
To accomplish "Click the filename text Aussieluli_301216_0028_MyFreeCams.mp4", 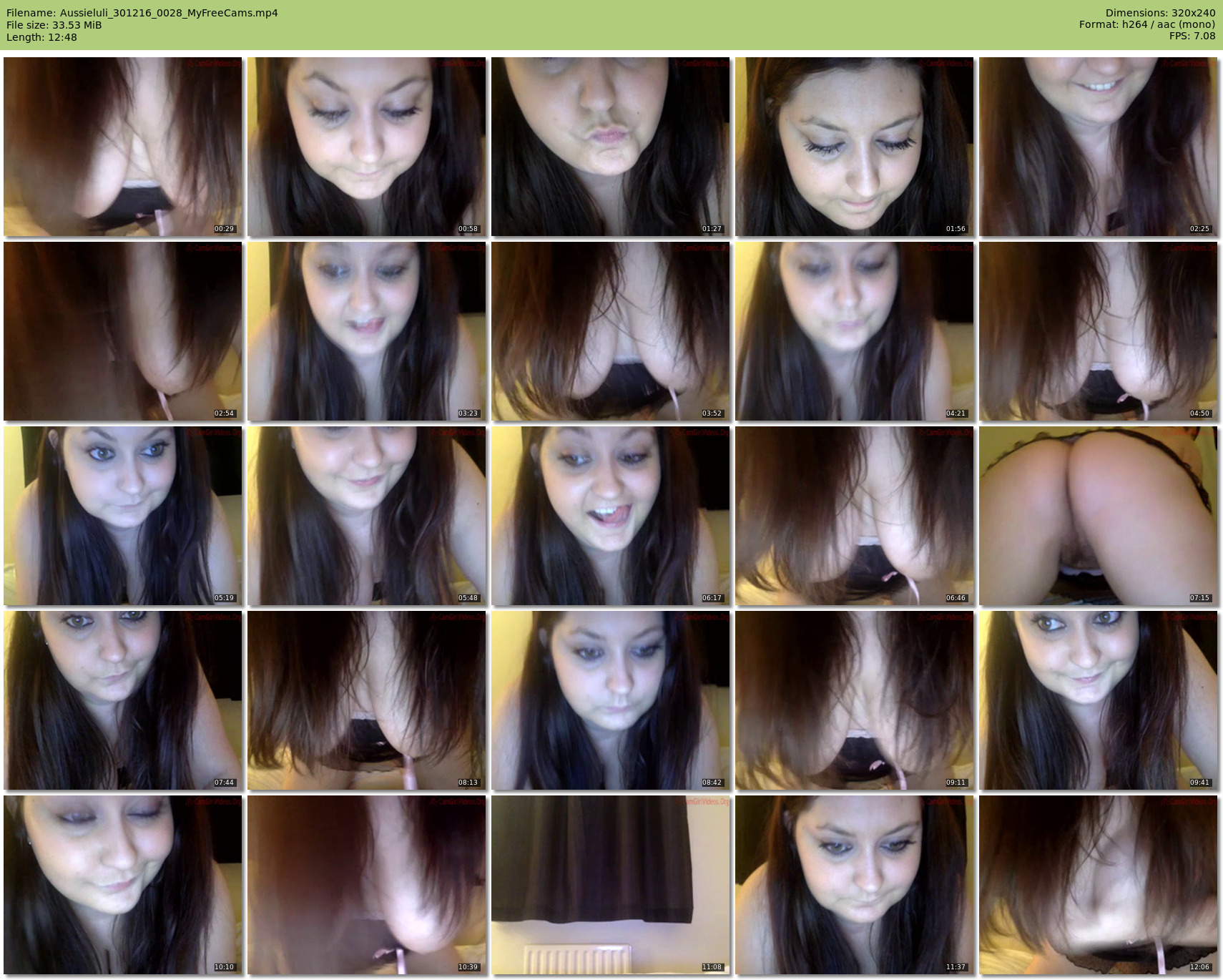I will tap(169, 13).
